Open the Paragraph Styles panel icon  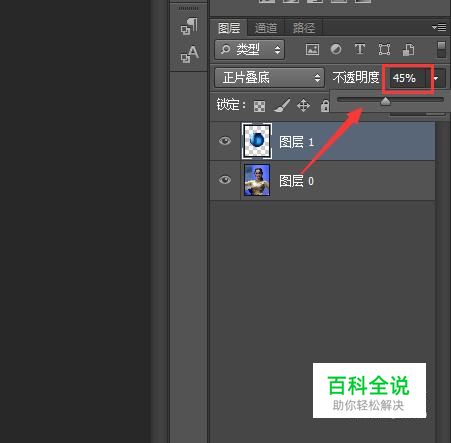[189, 26]
